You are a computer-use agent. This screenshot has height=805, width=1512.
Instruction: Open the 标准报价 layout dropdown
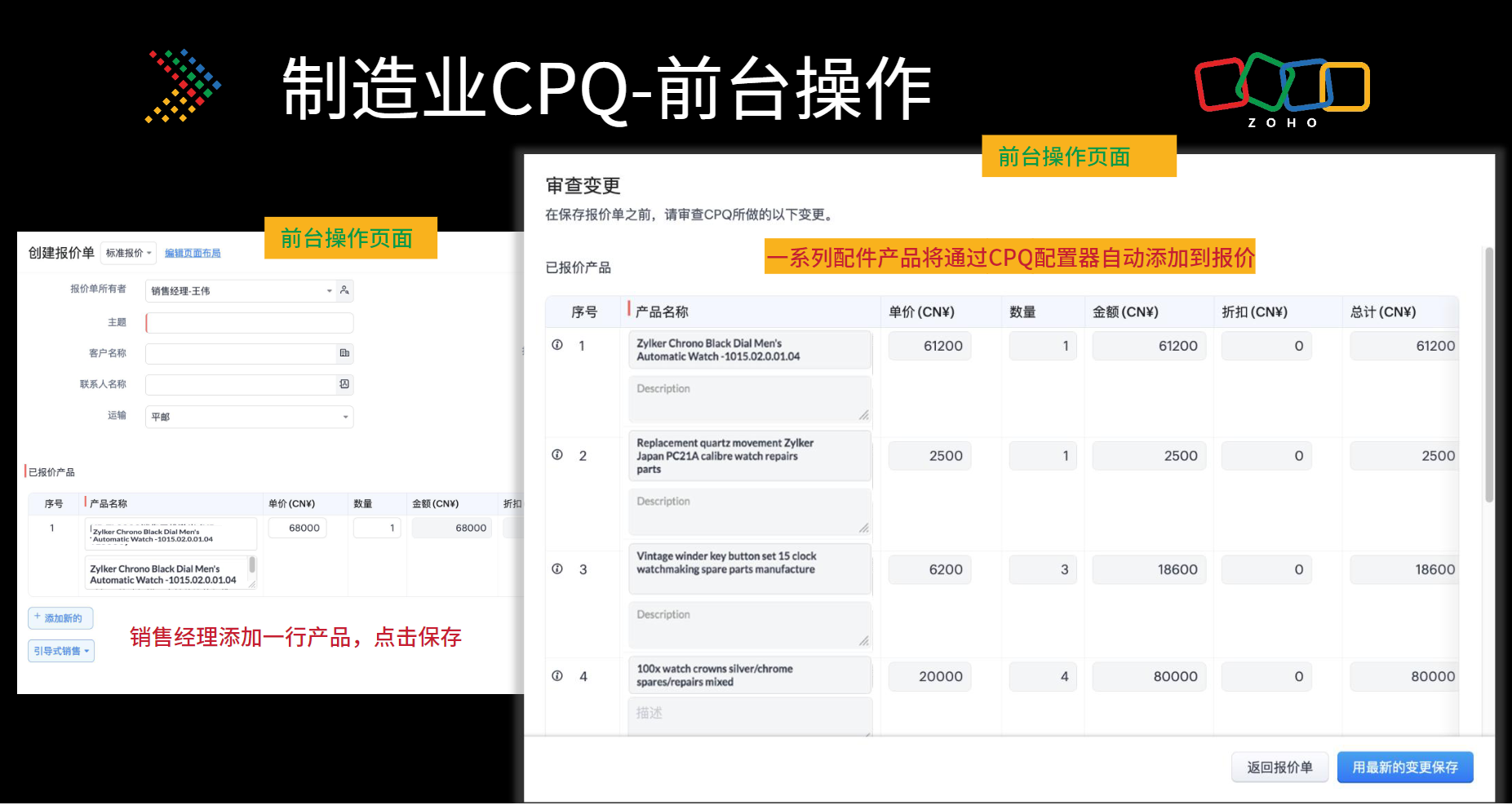point(129,253)
